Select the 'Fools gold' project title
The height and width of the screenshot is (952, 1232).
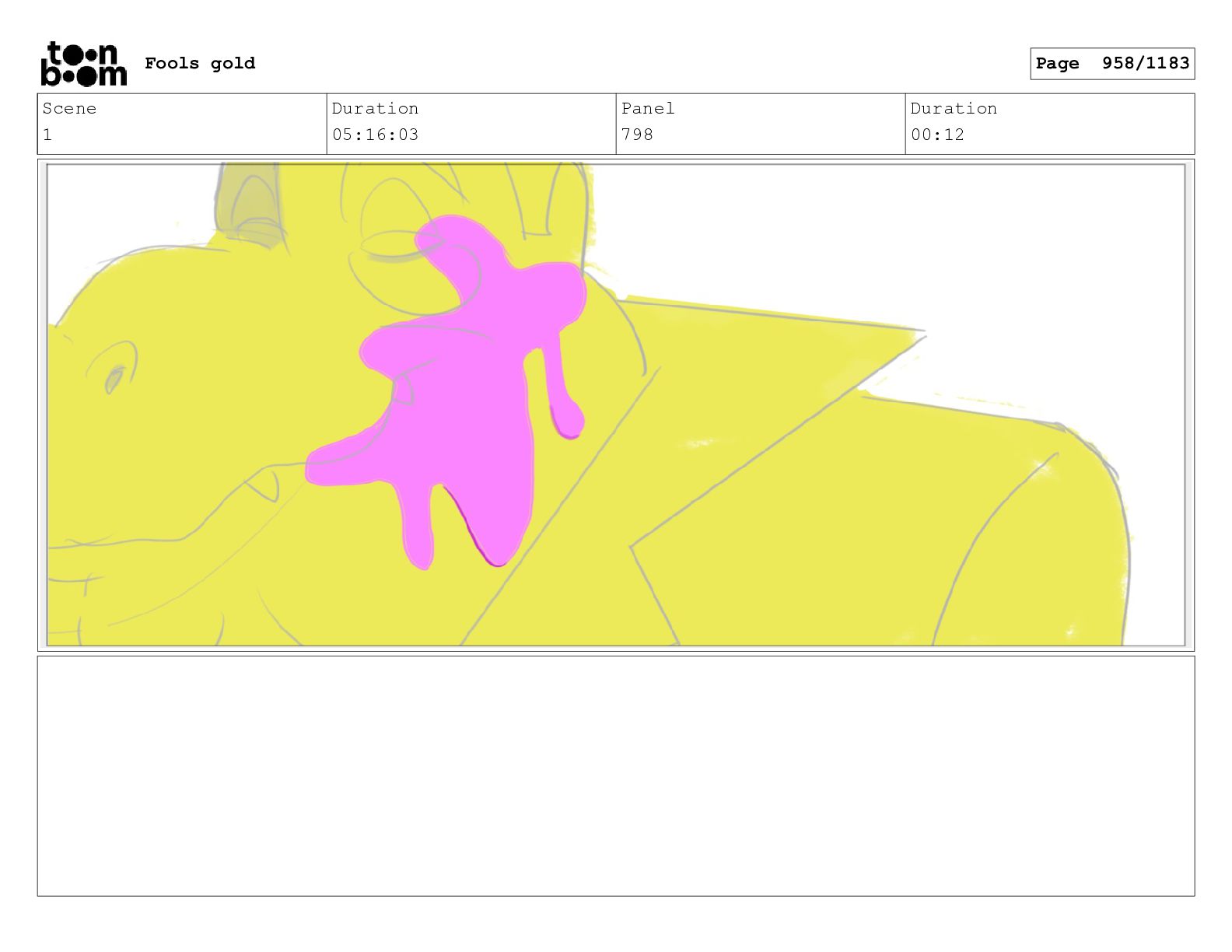(x=200, y=63)
